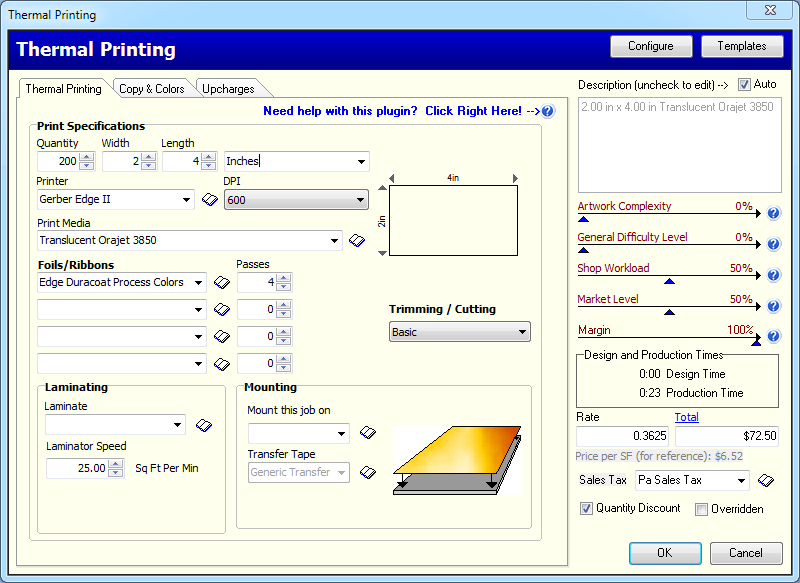Click the book icon beside Sales Tax
This screenshot has height=583, width=800.
point(766,481)
